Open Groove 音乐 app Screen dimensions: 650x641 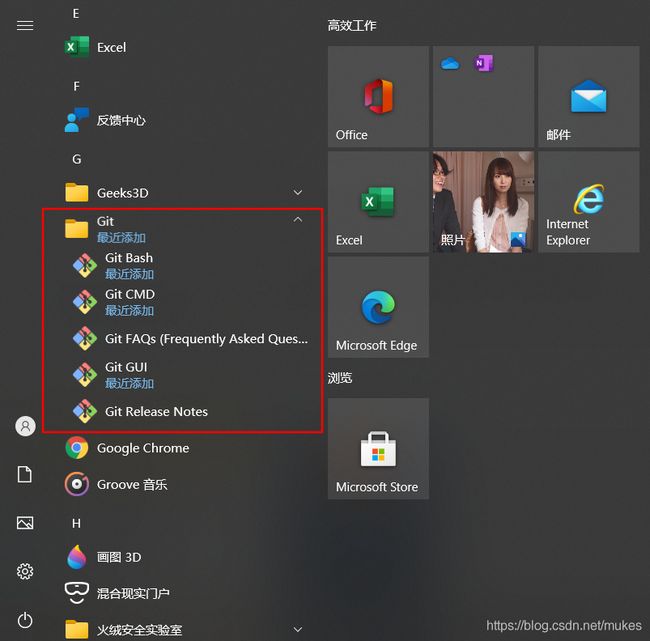(181, 484)
